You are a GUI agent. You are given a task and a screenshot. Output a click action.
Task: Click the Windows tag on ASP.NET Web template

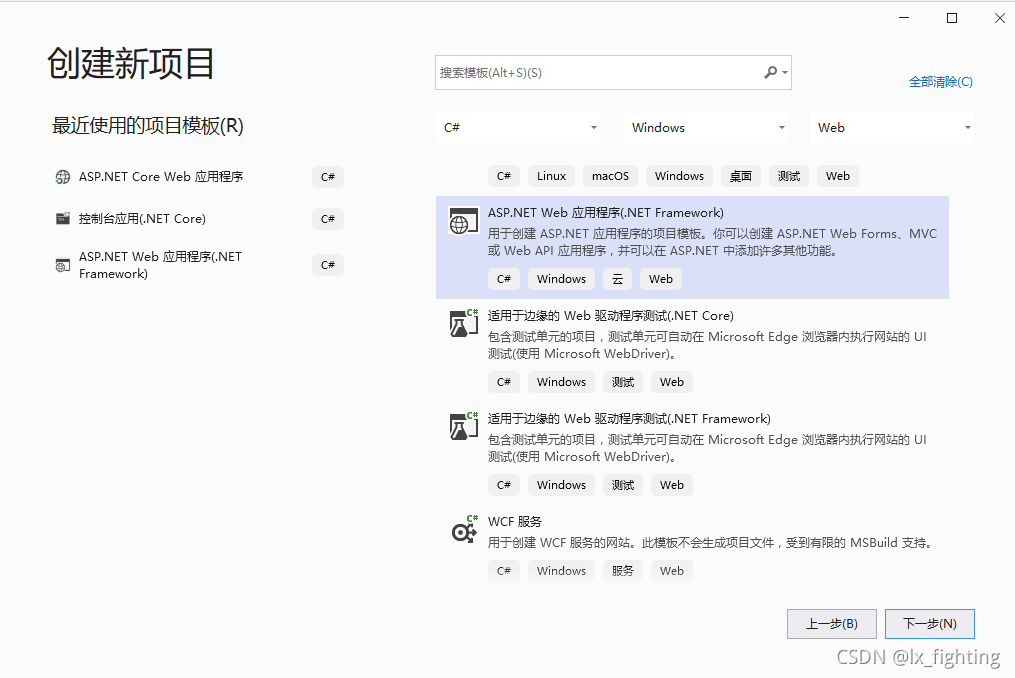(x=561, y=279)
